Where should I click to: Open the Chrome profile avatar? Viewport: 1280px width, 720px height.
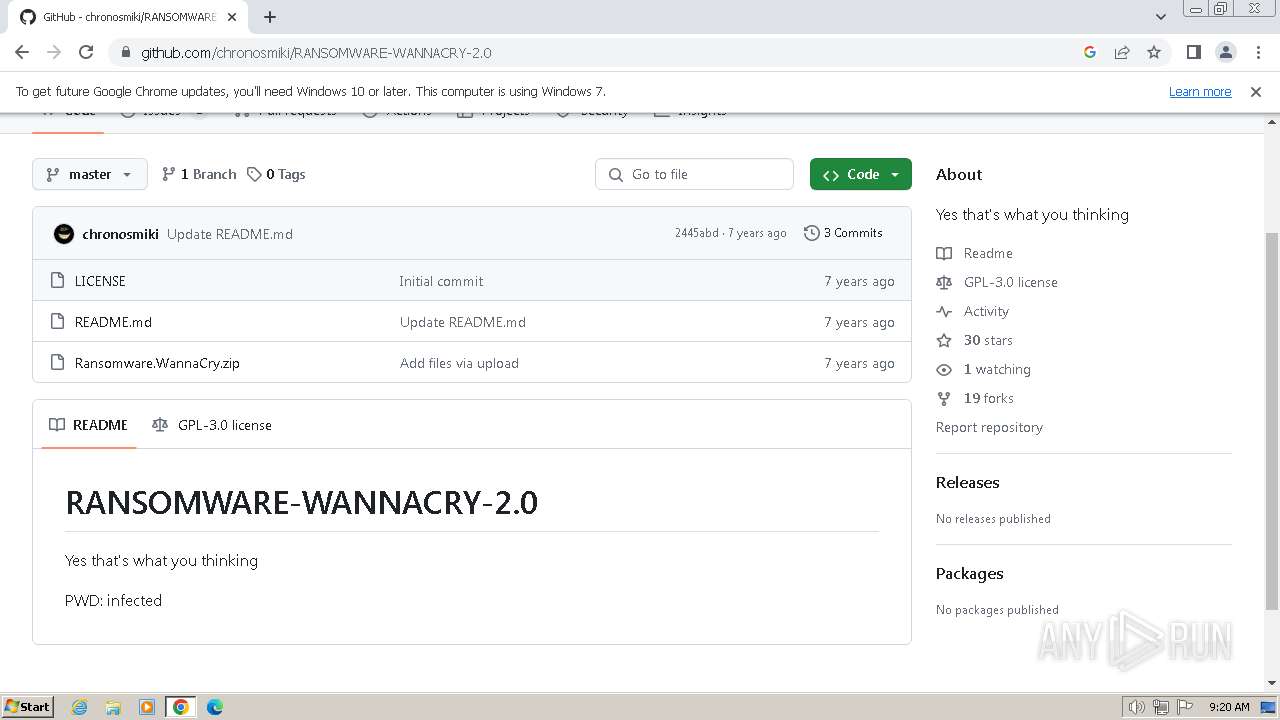click(x=1225, y=52)
